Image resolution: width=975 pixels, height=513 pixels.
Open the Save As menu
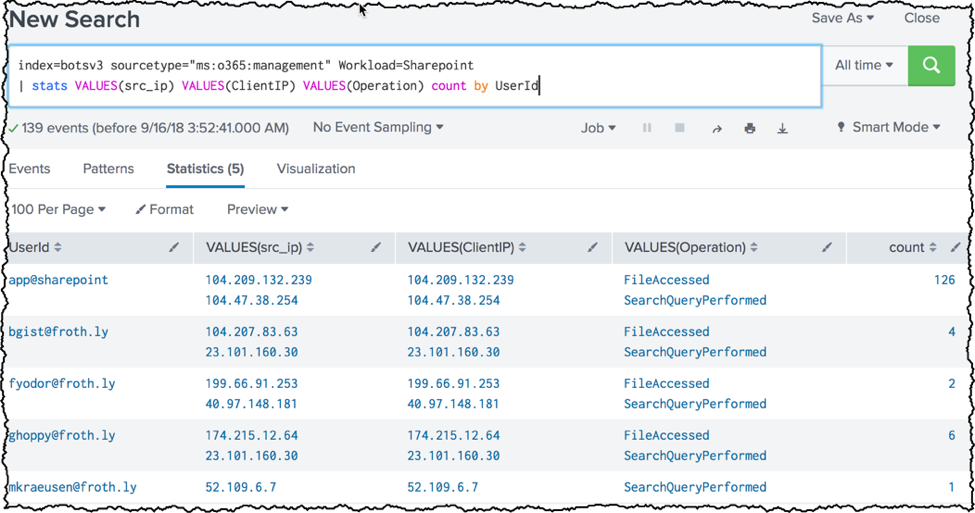(x=843, y=18)
